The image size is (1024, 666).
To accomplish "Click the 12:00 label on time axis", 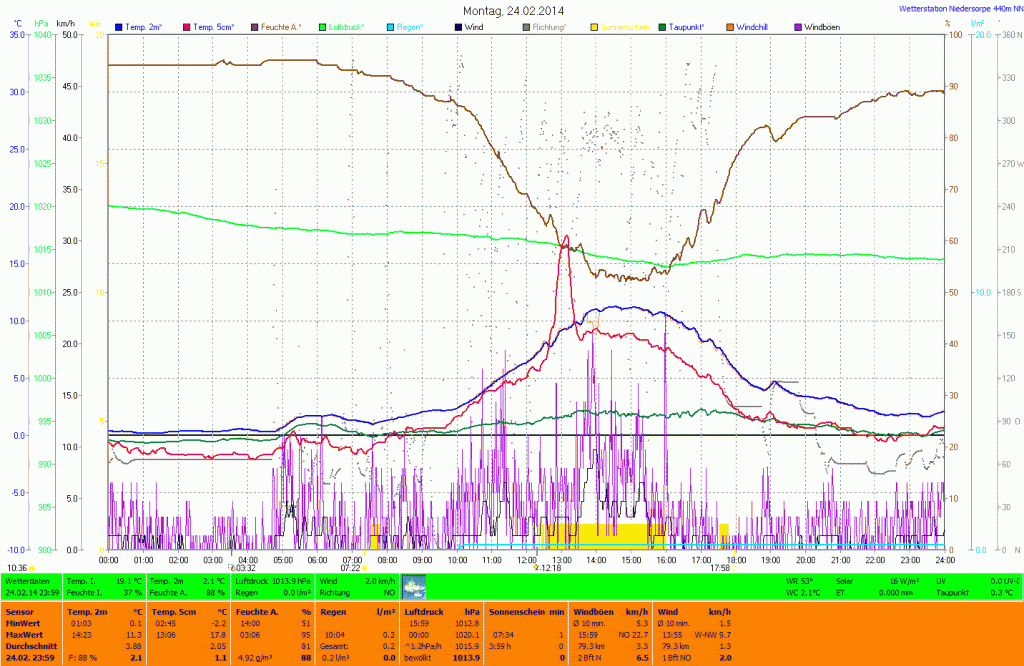I will point(526,560).
